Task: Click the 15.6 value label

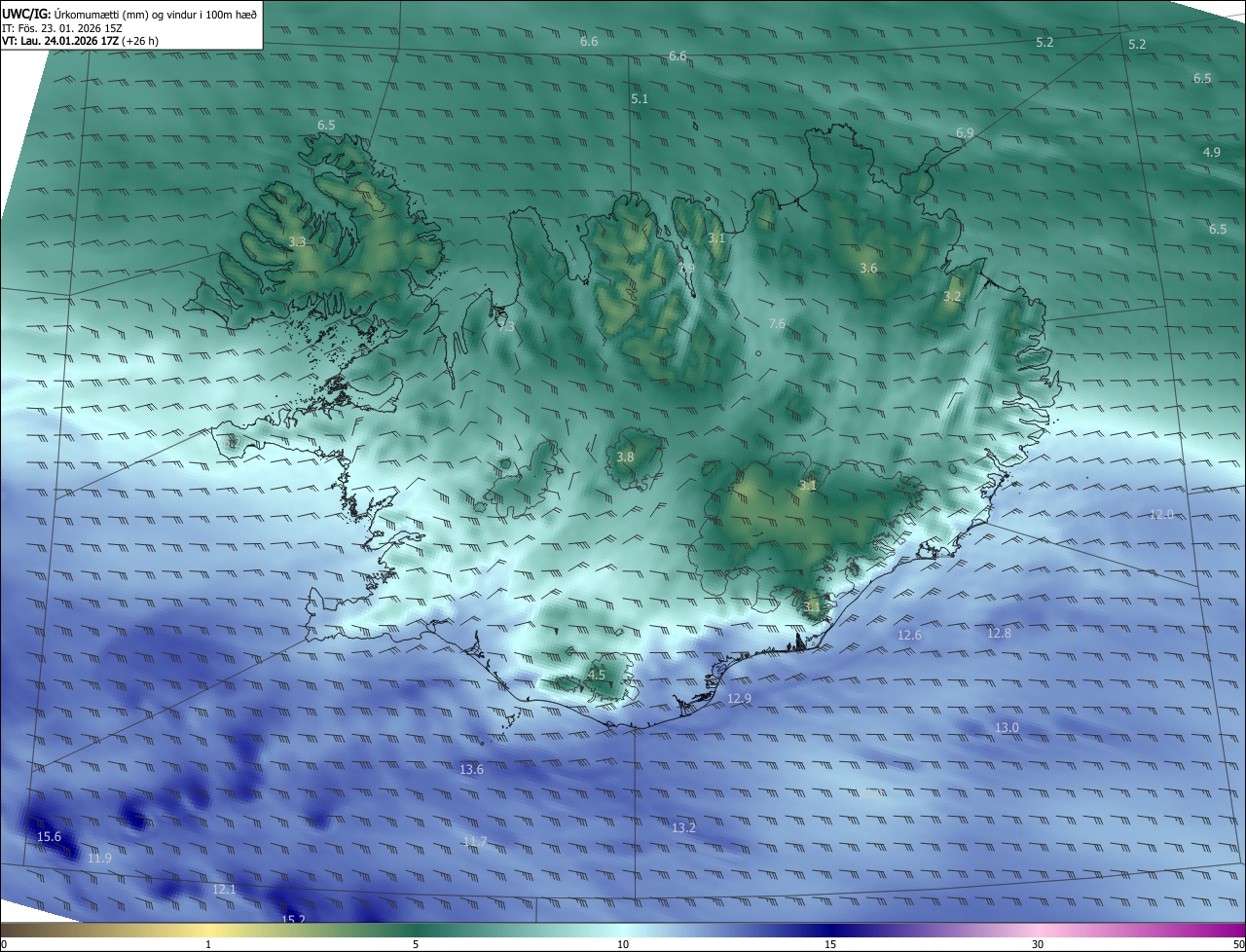Action: click(49, 837)
